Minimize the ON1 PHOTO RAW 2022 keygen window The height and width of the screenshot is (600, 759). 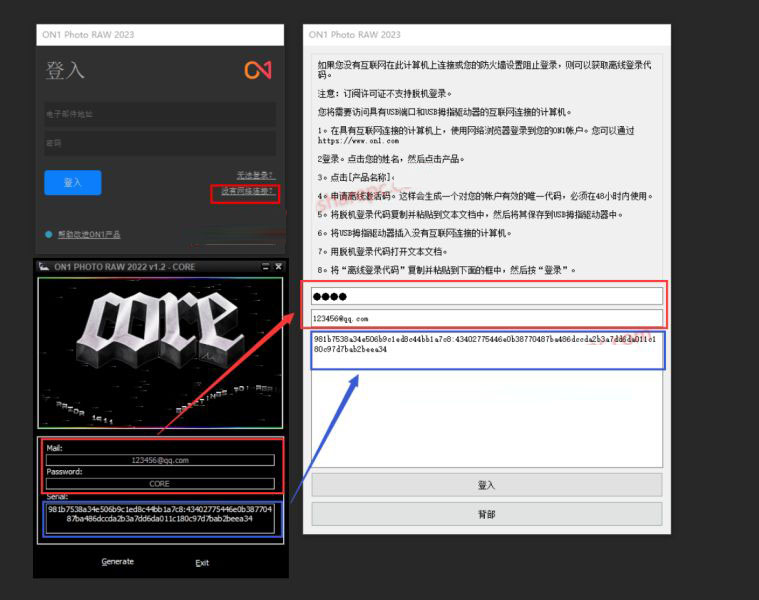coord(265,267)
